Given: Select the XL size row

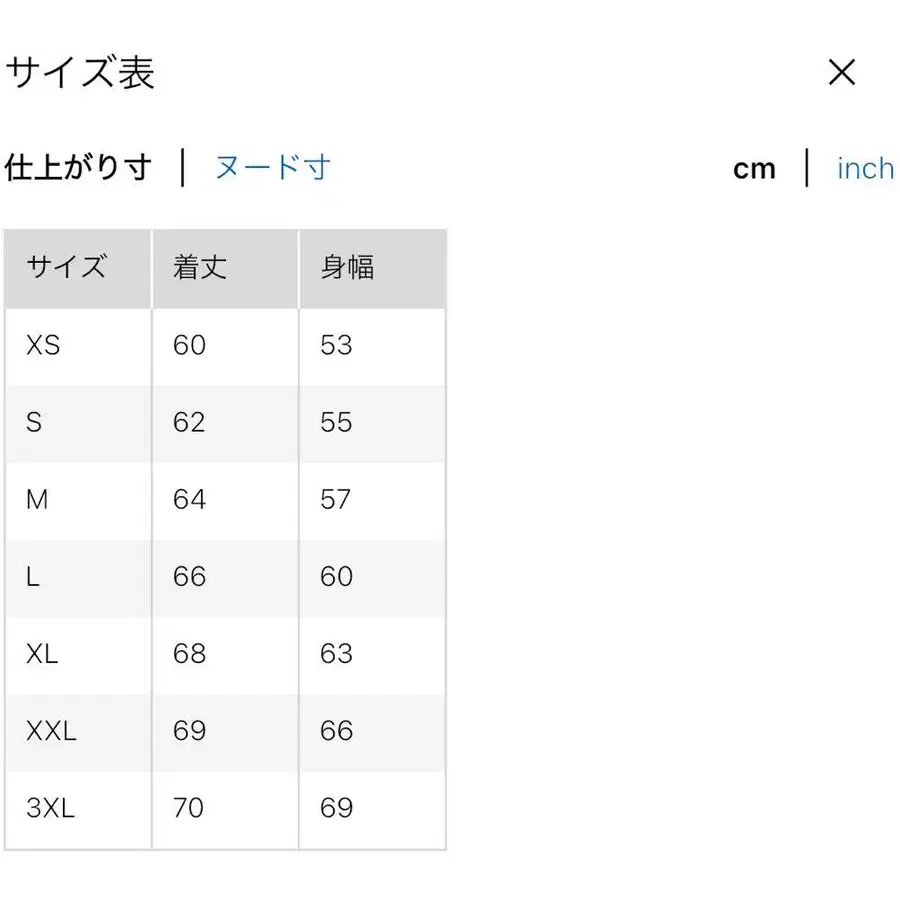Looking at the screenshot, I should [x=42, y=654].
